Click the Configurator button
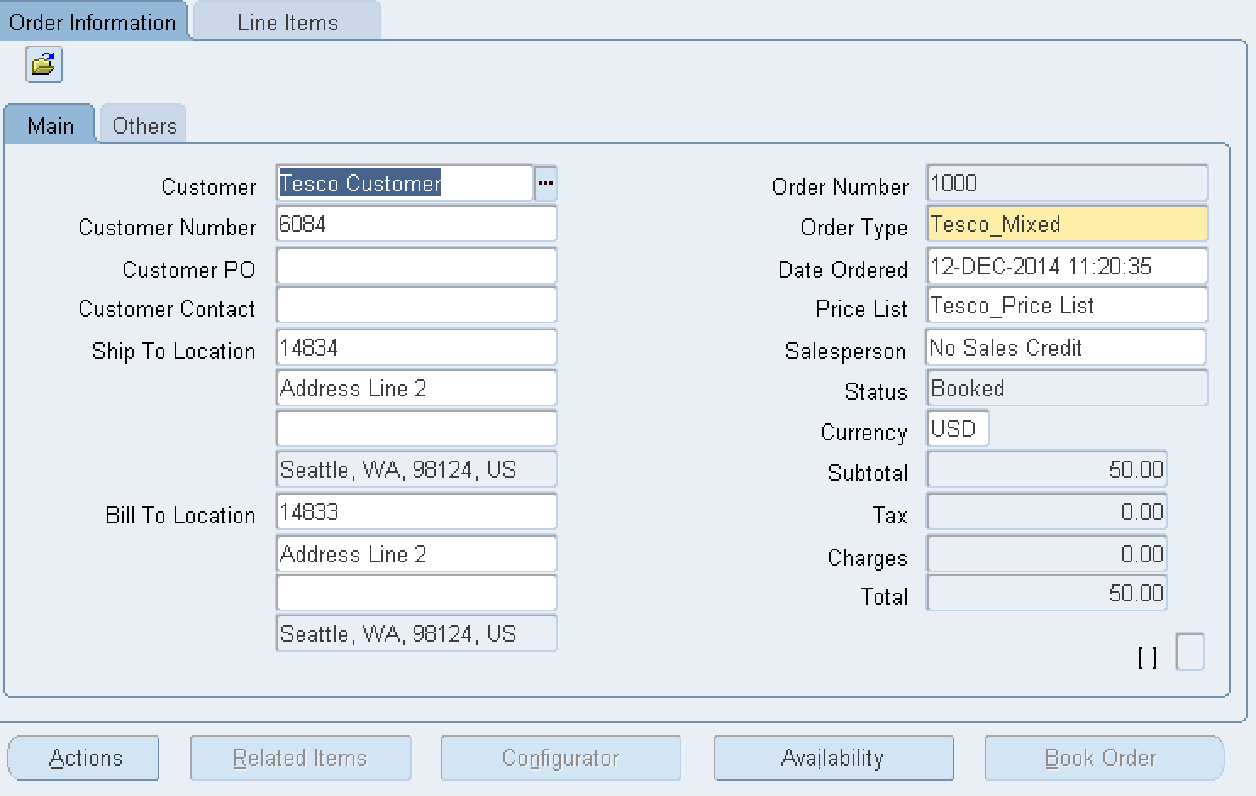The width and height of the screenshot is (1256, 796). pyautogui.click(x=560, y=758)
